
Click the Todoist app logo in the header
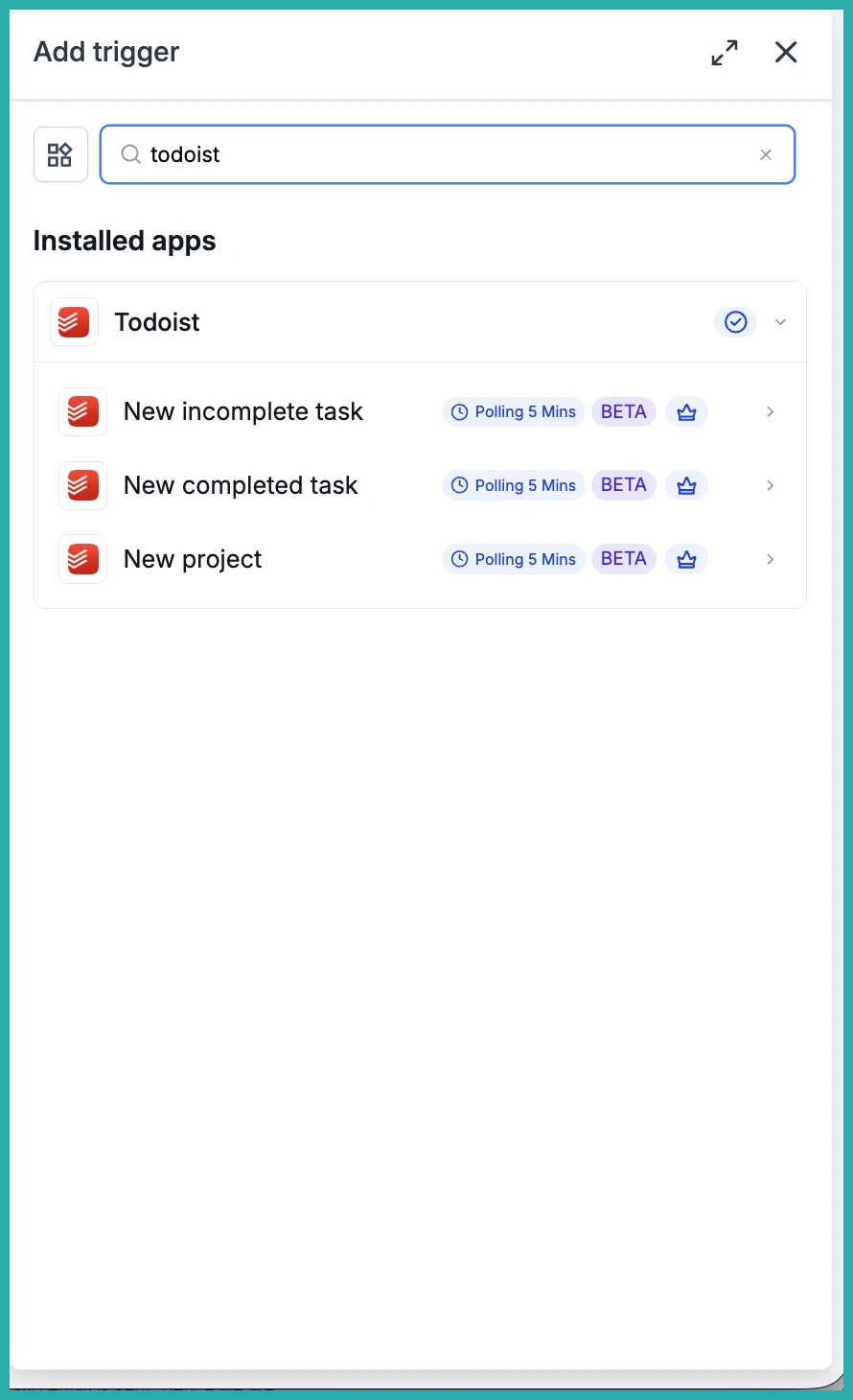74,322
